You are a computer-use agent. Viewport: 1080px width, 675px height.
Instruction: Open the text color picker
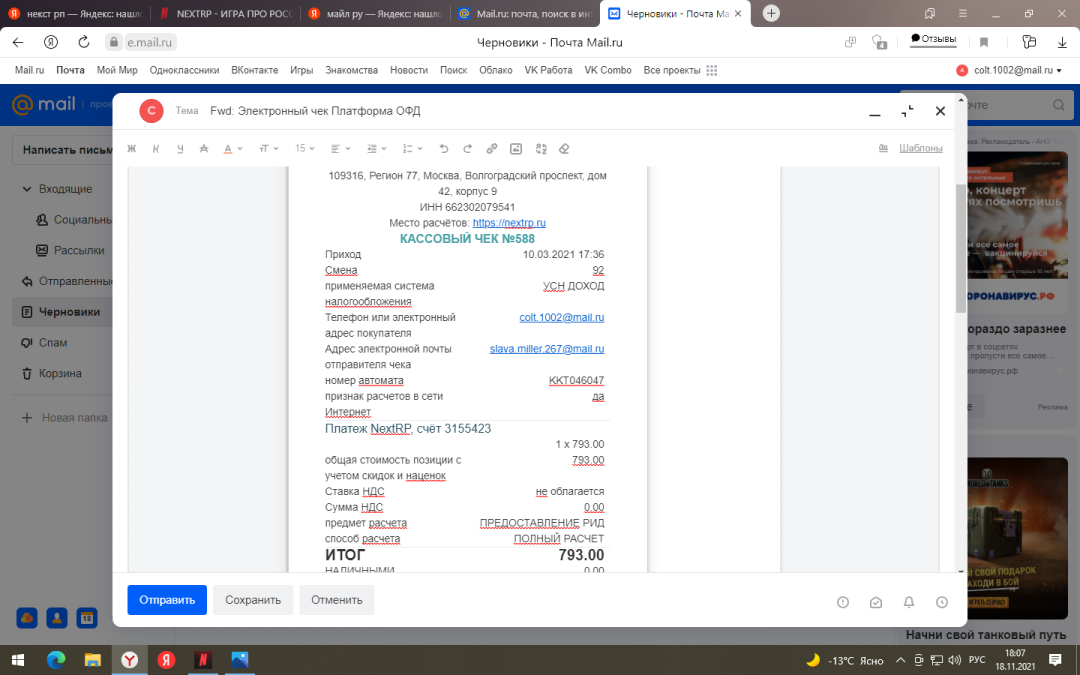(x=232, y=148)
